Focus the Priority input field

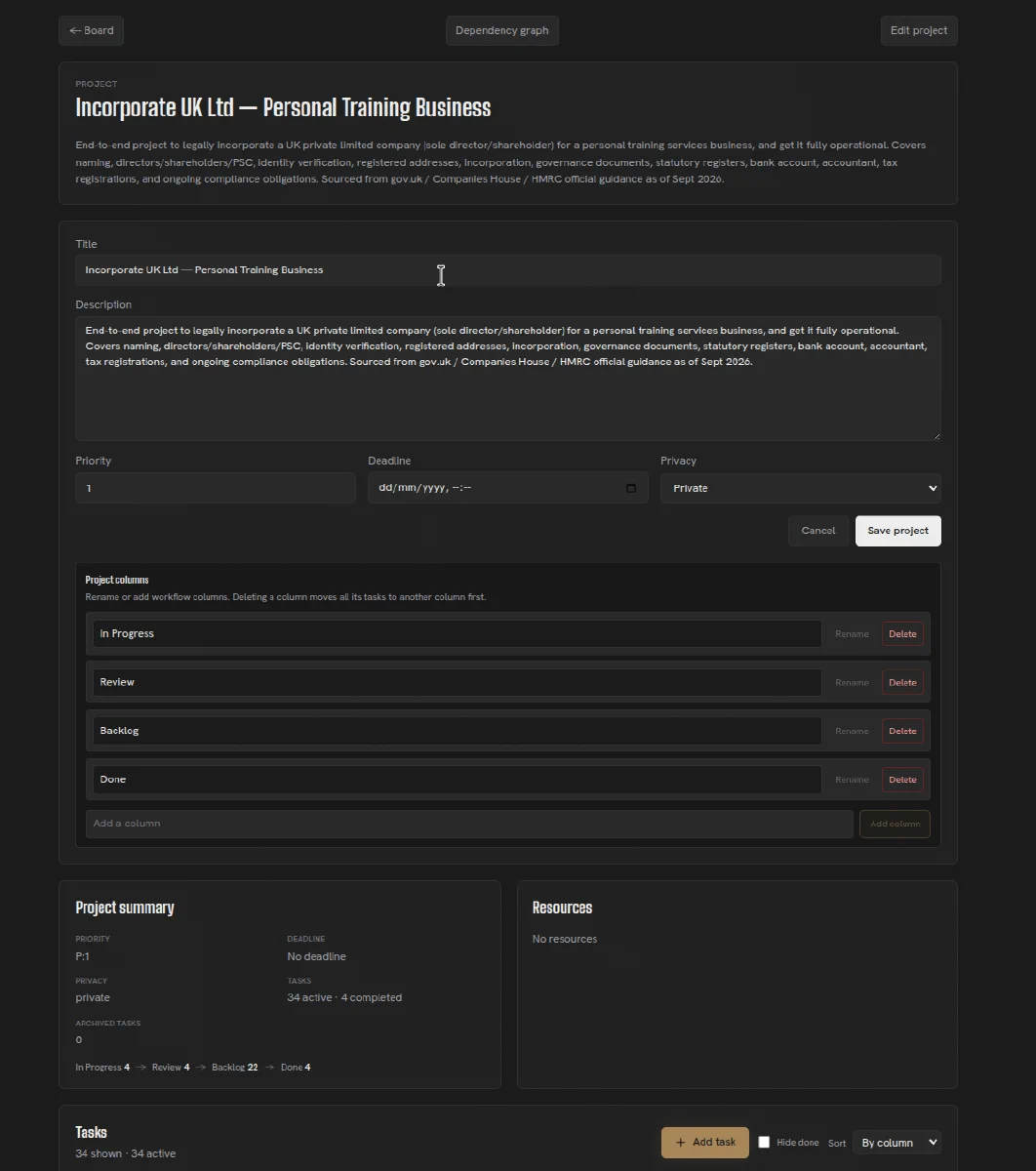tap(216, 488)
